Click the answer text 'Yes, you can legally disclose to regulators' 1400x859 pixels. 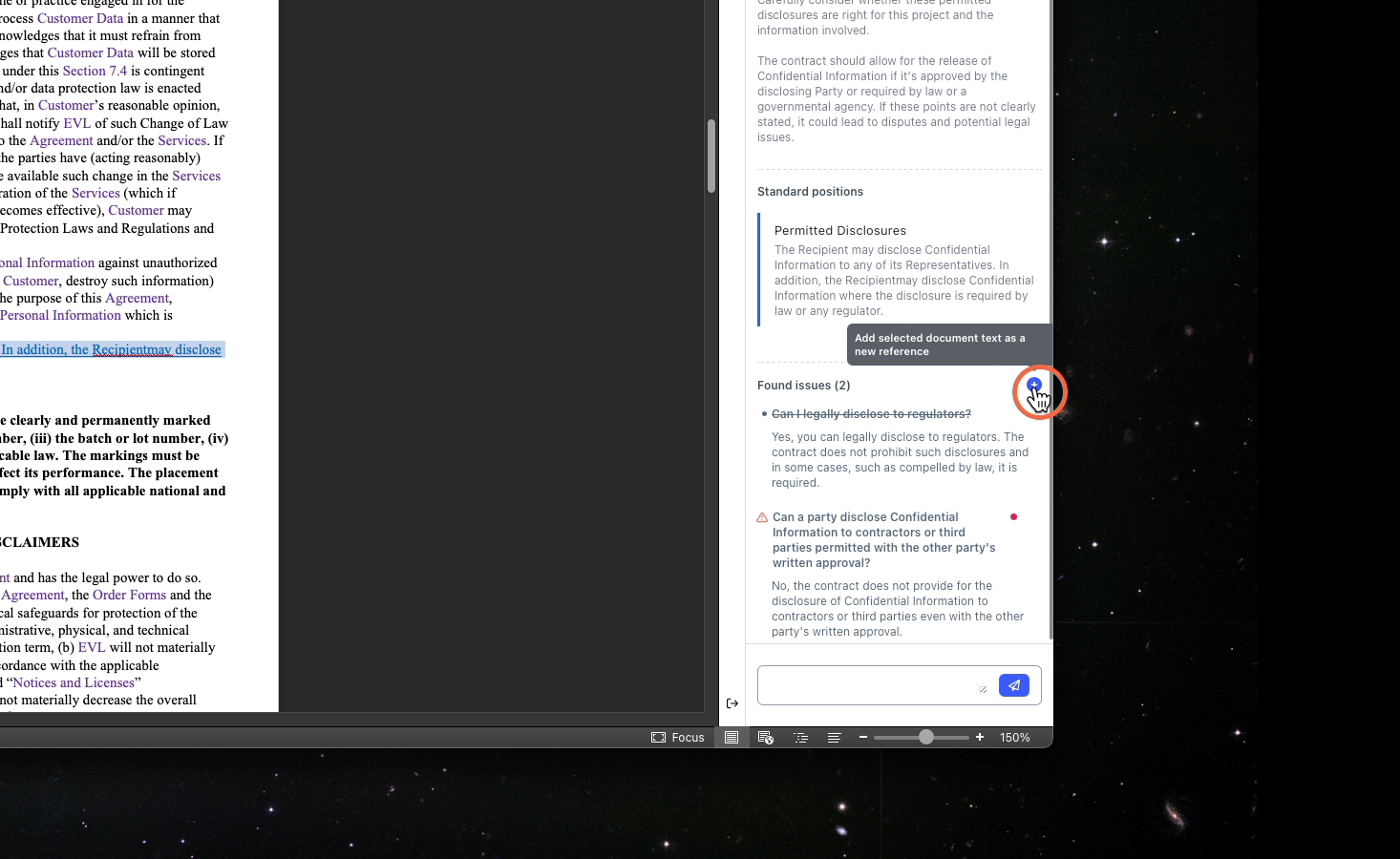click(x=900, y=460)
